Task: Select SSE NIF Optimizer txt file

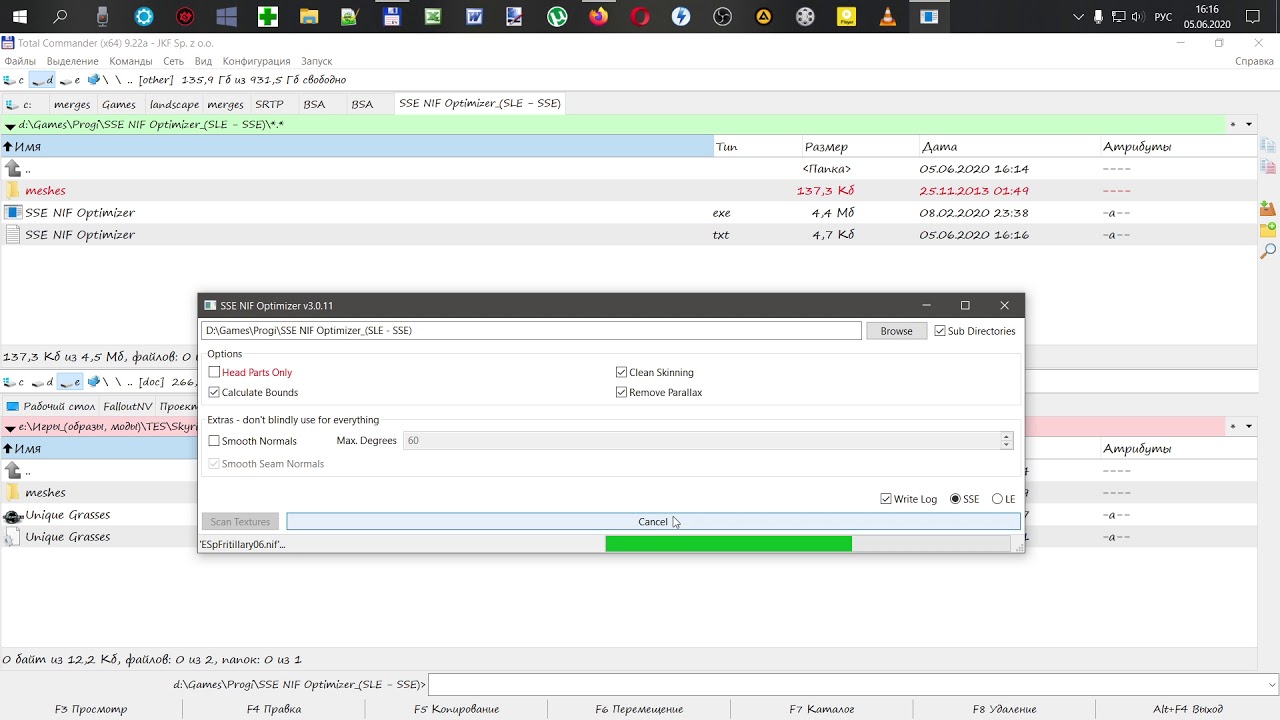Action: point(80,235)
